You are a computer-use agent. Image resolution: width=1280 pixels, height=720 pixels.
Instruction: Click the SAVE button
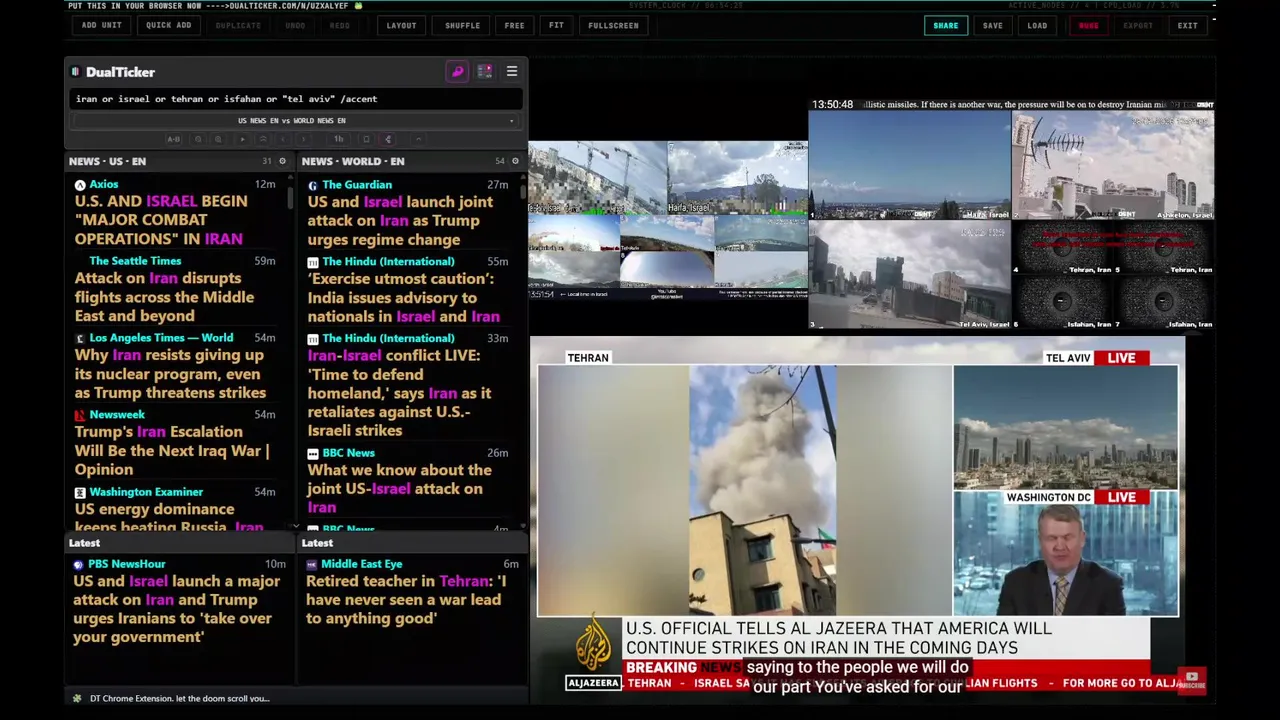(992, 25)
